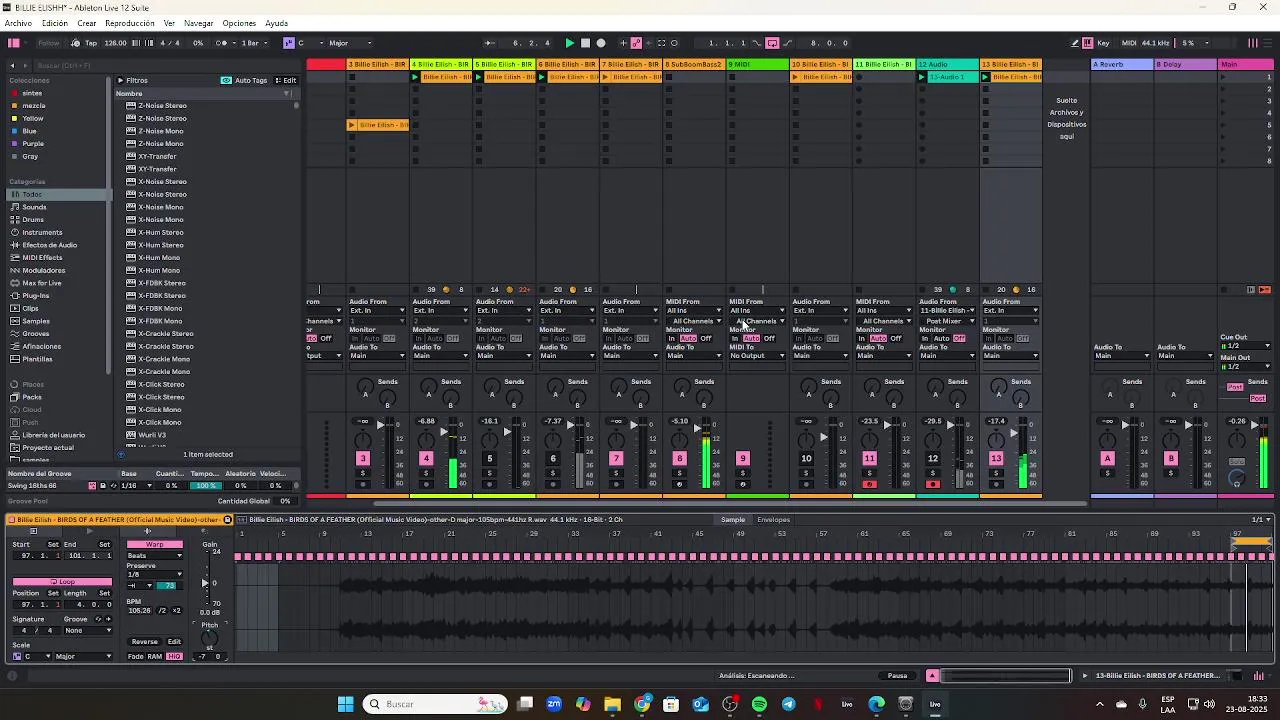The width and height of the screenshot is (1280, 720).
Task: Open the Edición menu
Action: point(55,23)
